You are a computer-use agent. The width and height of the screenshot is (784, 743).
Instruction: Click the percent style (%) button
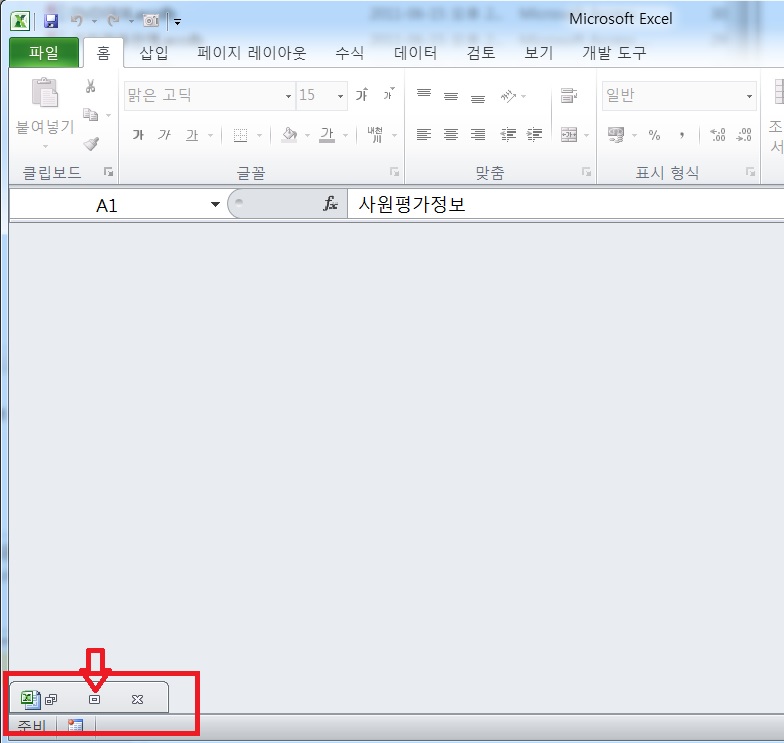654,135
